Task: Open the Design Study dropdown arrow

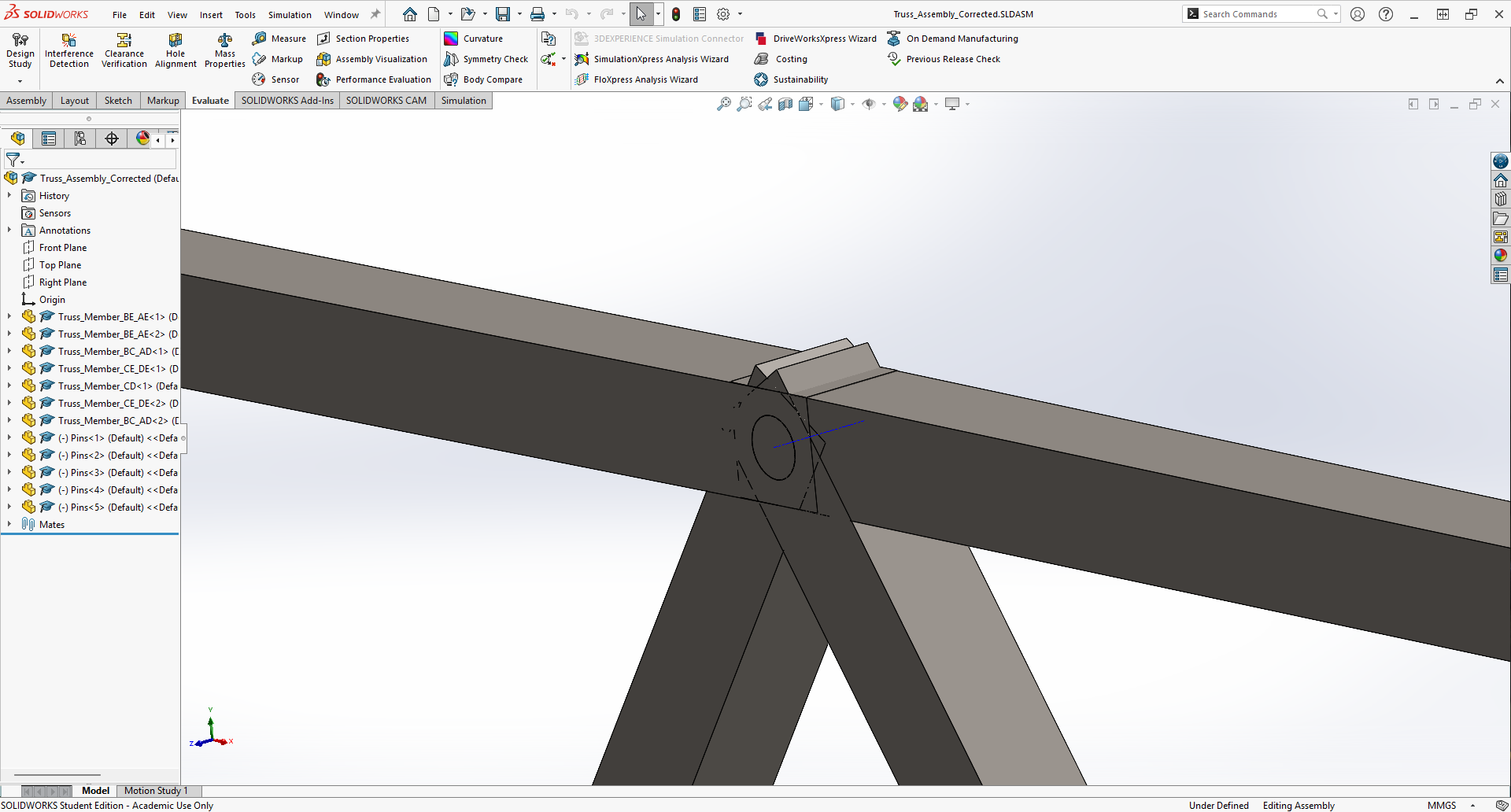Action: coord(20,81)
